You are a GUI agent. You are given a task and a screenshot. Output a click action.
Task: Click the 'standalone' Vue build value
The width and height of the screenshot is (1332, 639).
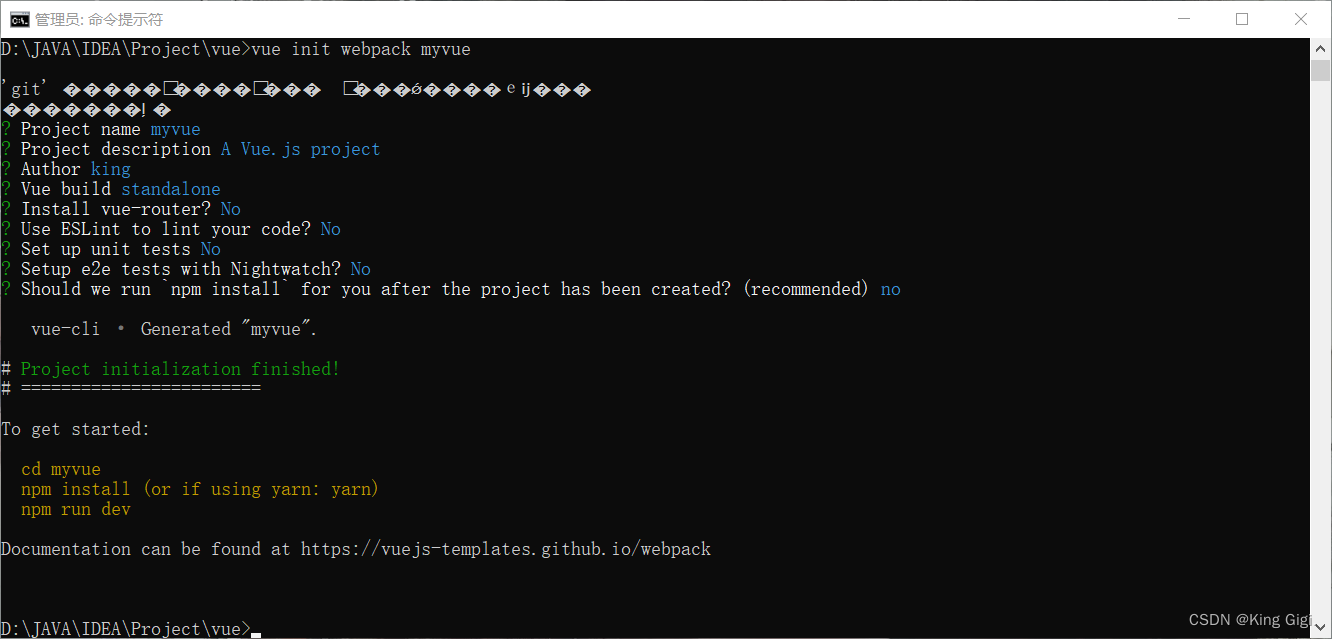(171, 189)
